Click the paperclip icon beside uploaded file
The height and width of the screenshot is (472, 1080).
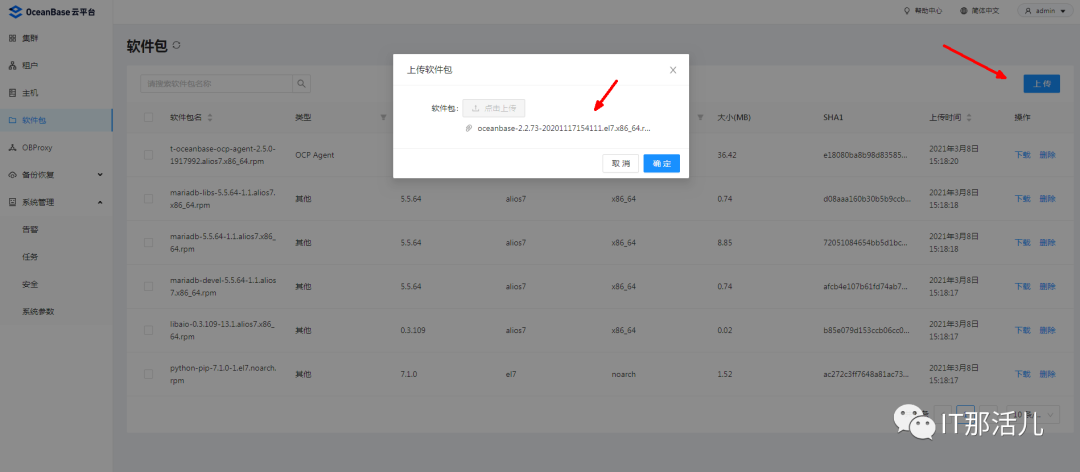[469, 128]
